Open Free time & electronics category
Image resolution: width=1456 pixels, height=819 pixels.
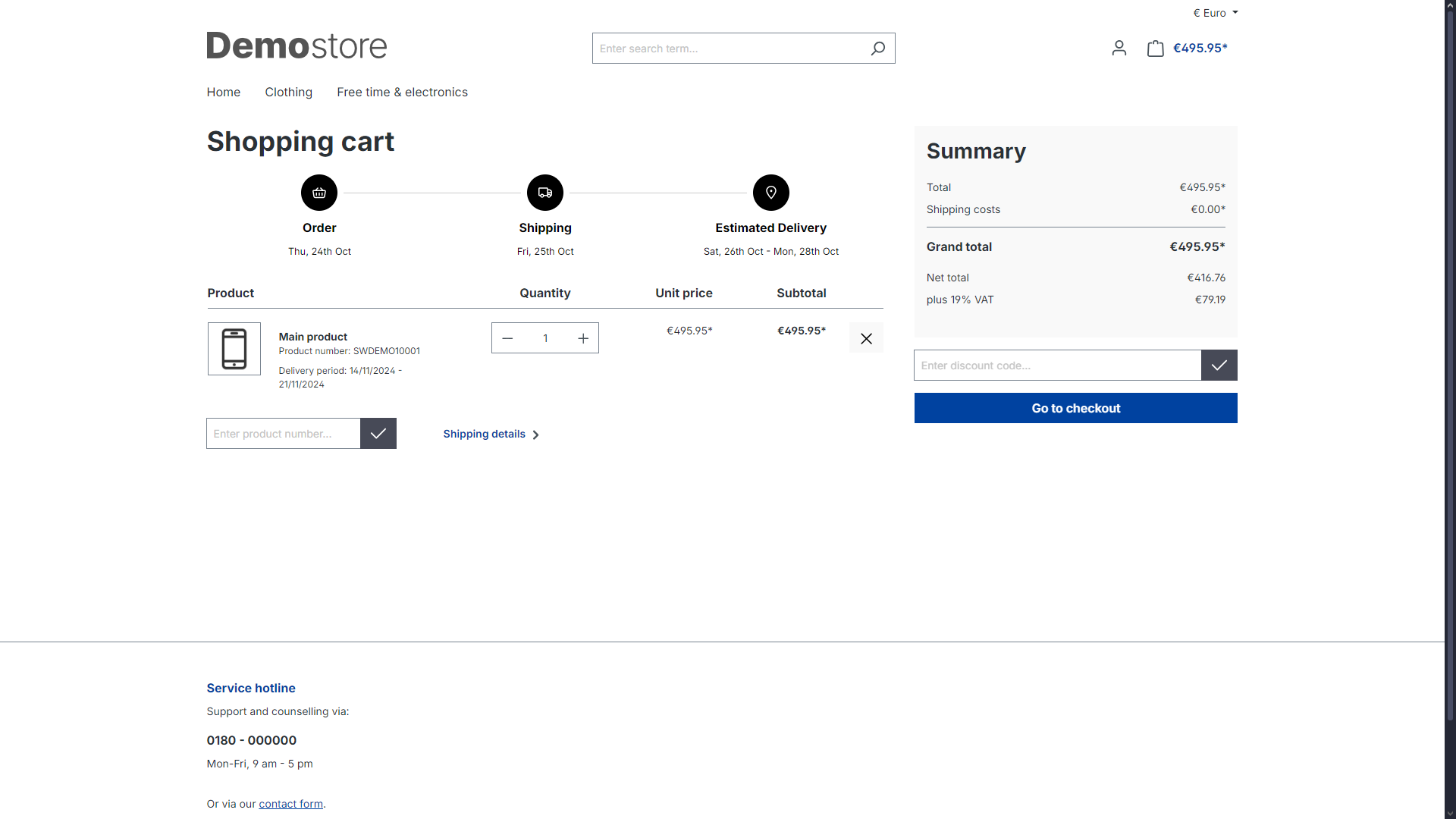pyautogui.click(x=403, y=93)
